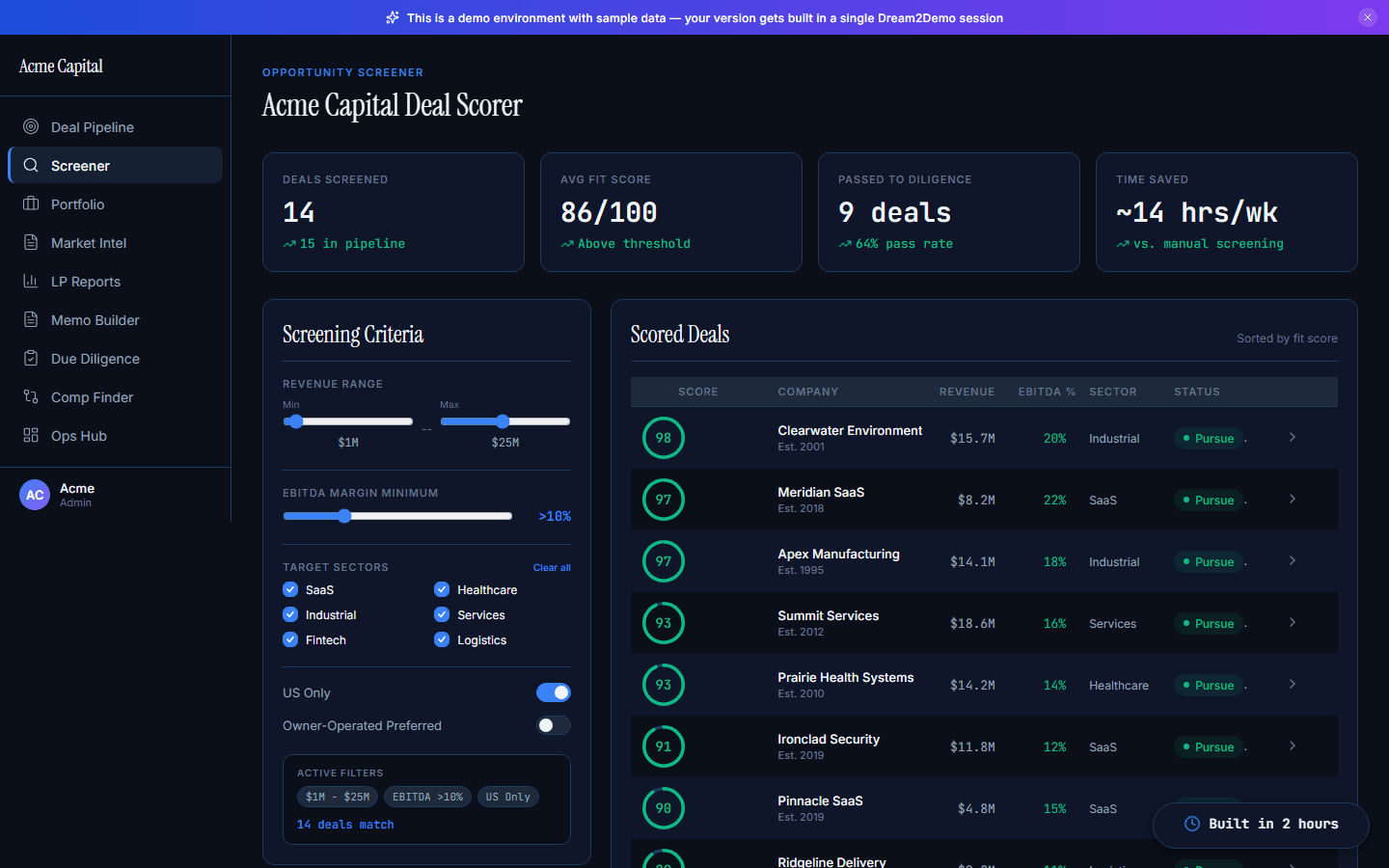Open the Memo Builder menu item

[x=95, y=320]
